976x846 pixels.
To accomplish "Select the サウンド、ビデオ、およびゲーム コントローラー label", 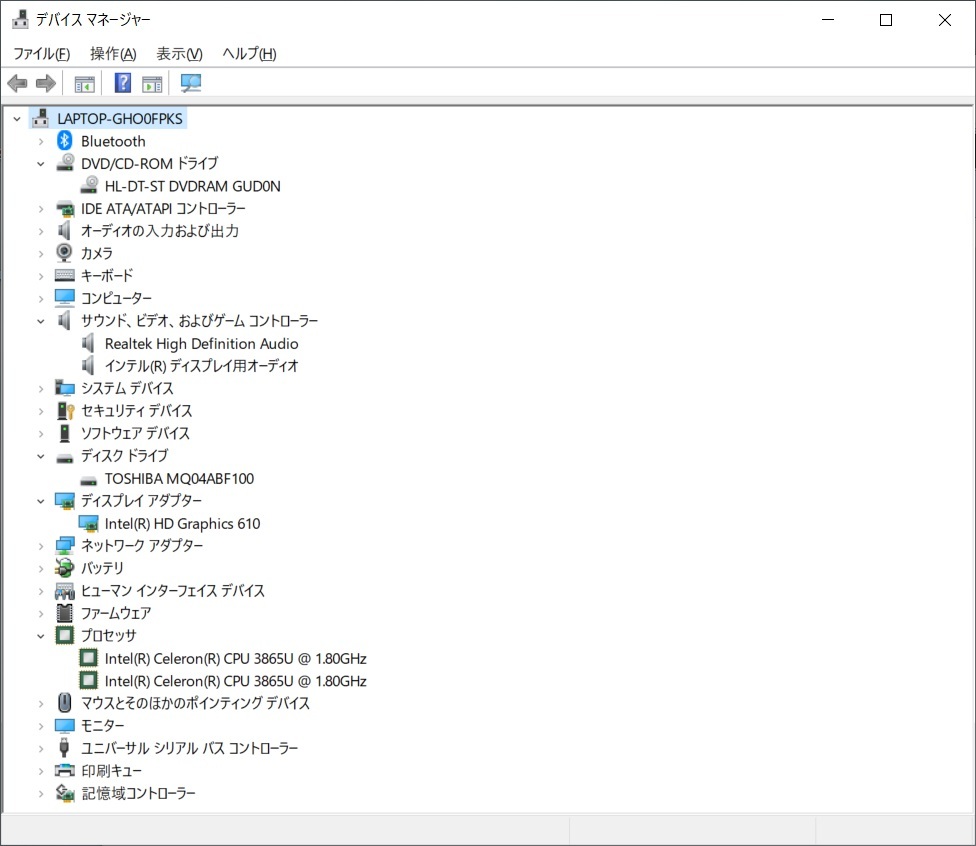I will point(199,321).
